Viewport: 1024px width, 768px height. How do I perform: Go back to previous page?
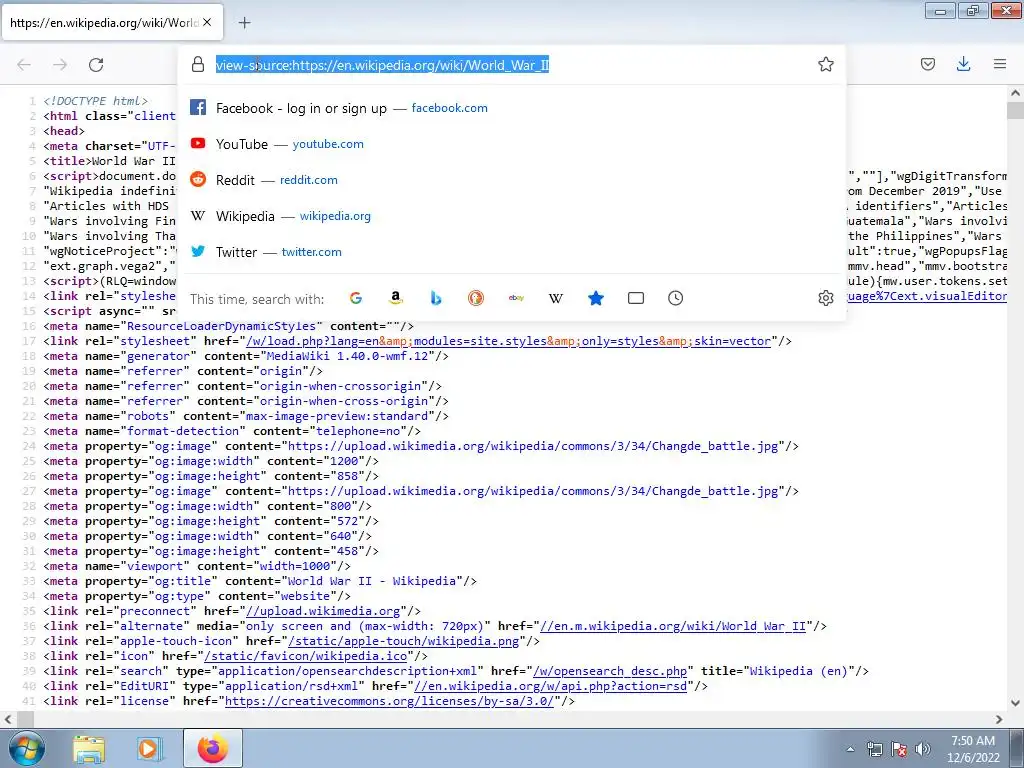(x=24, y=65)
